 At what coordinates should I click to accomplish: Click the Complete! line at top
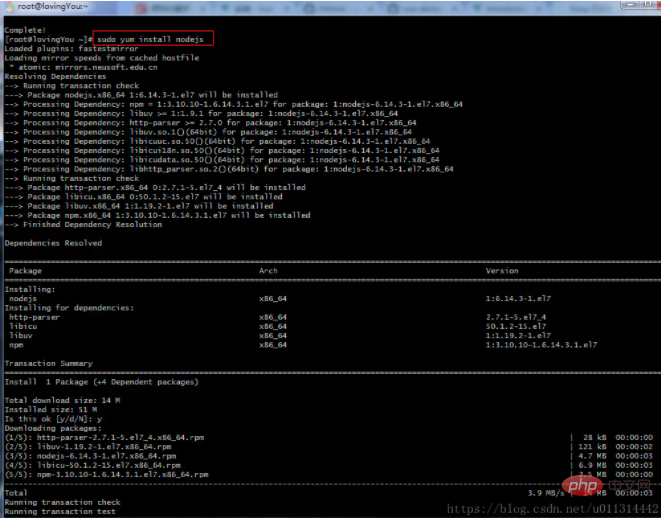pos(25,30)
